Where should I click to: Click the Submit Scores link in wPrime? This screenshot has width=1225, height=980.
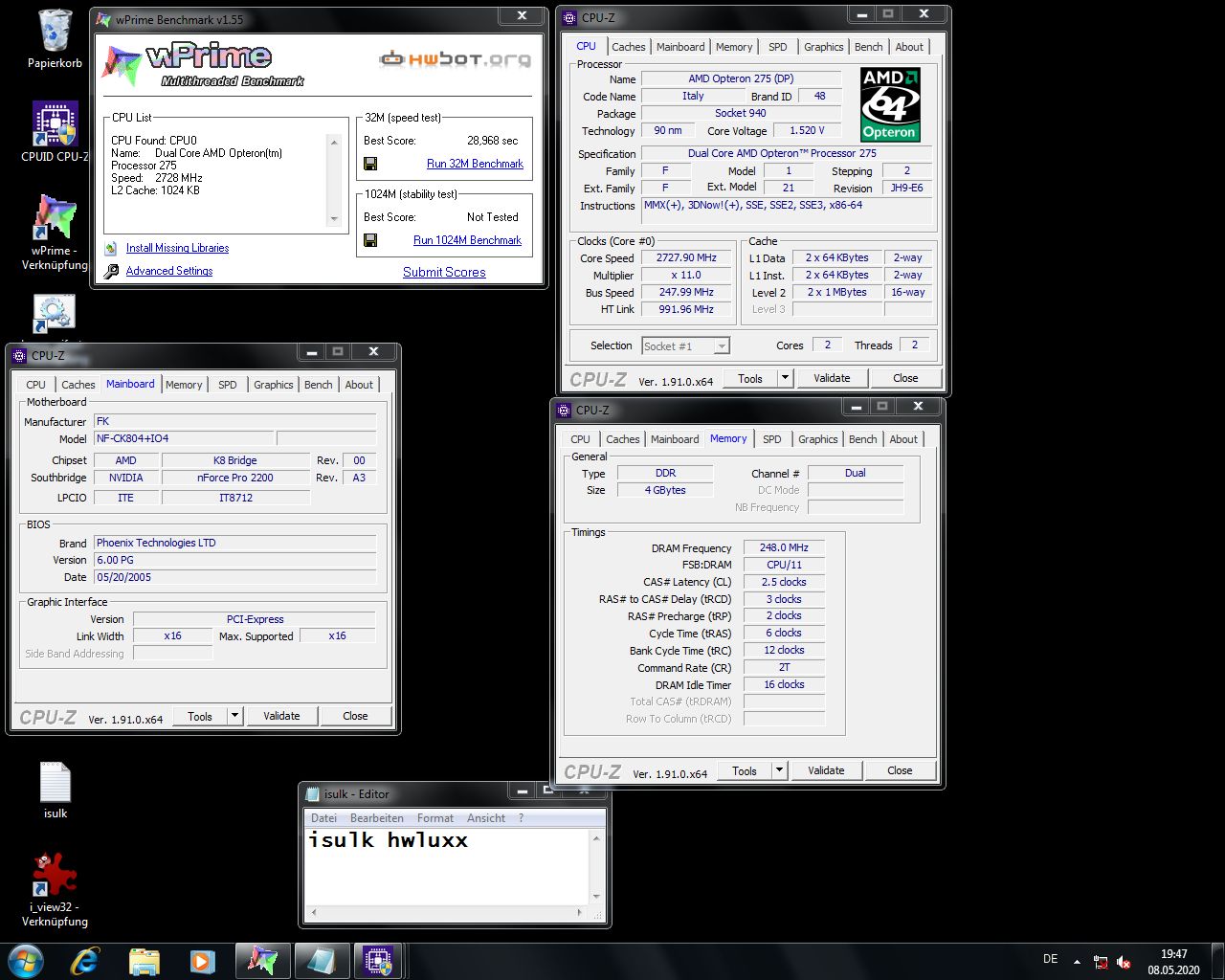click(x=444, y=272)
